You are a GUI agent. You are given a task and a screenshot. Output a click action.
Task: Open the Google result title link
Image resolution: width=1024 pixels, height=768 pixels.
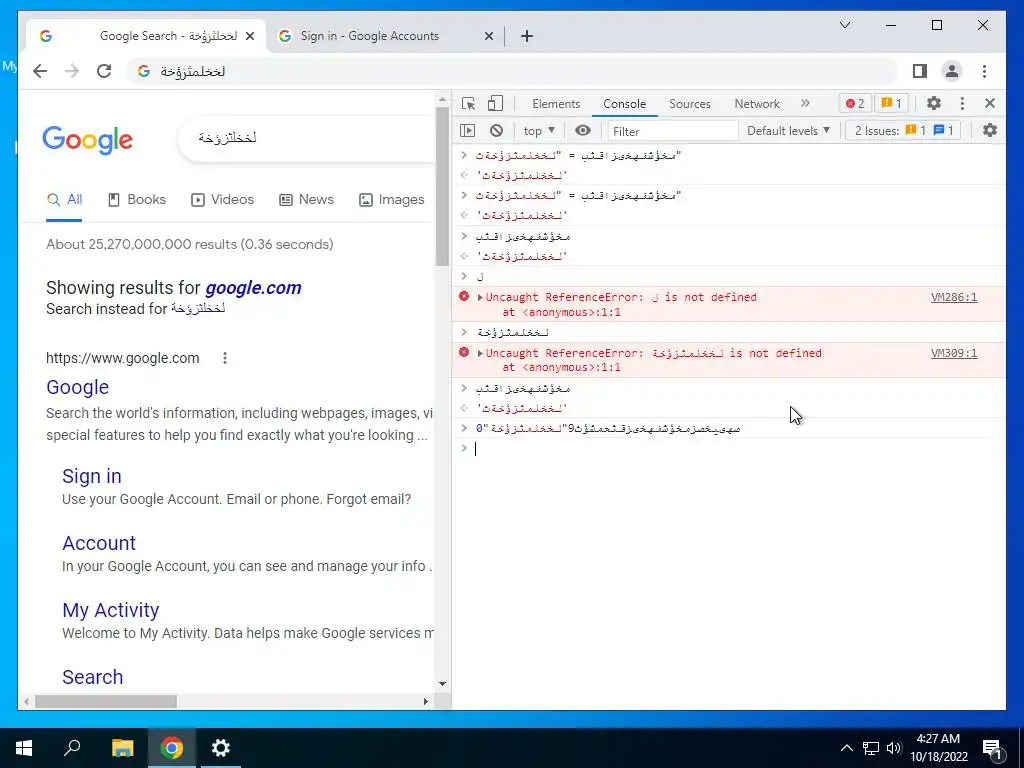point(77,387)
